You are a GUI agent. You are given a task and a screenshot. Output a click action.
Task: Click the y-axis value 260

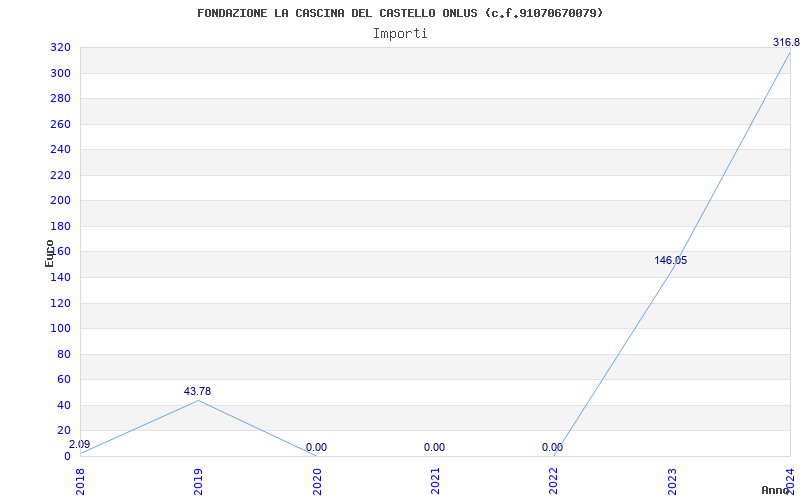pos(60,124)
